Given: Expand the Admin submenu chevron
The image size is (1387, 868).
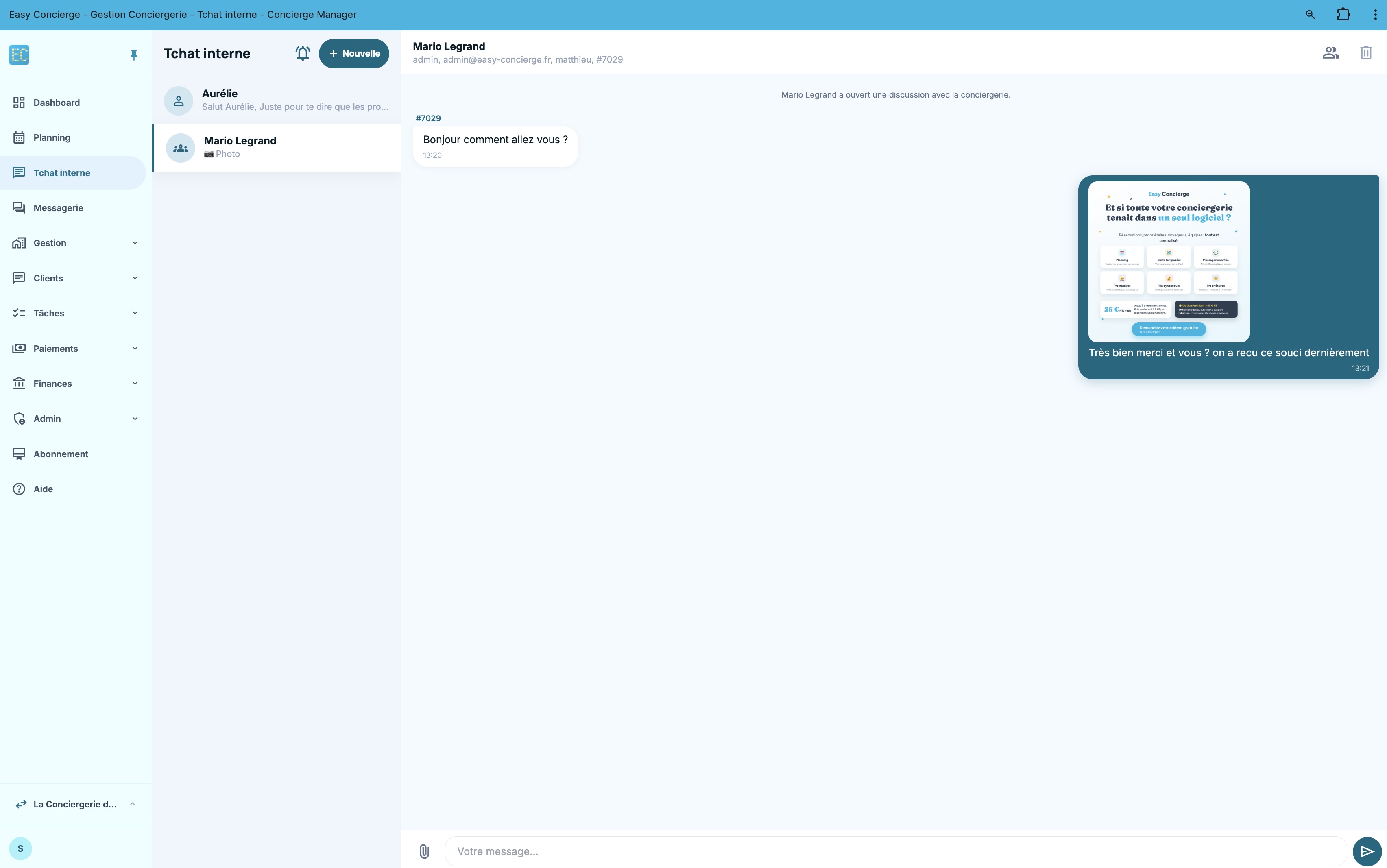Looking at the screenshot, I should coord(135,419).
